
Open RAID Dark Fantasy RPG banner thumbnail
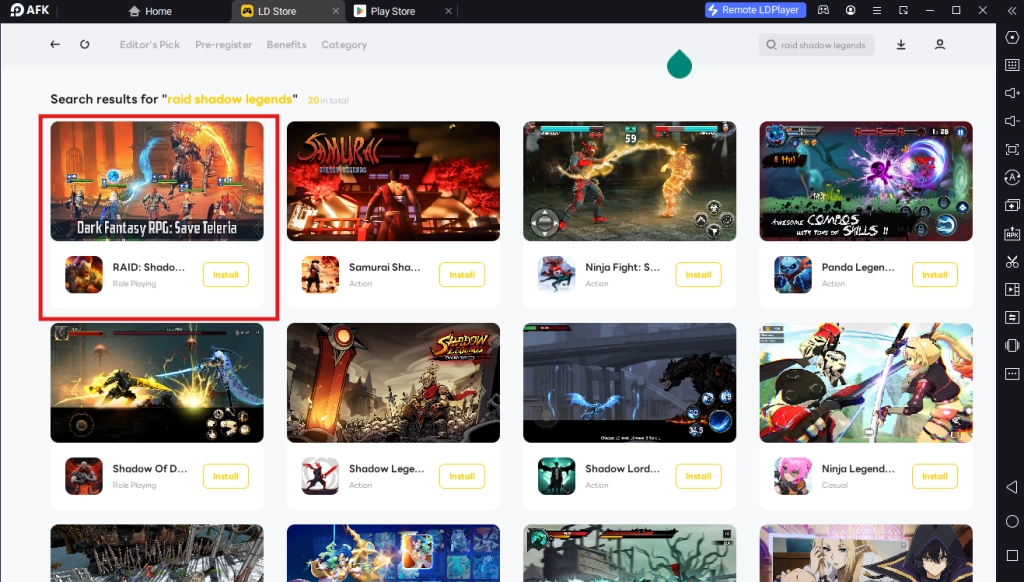pyautogui.click(x=157, y=181)
